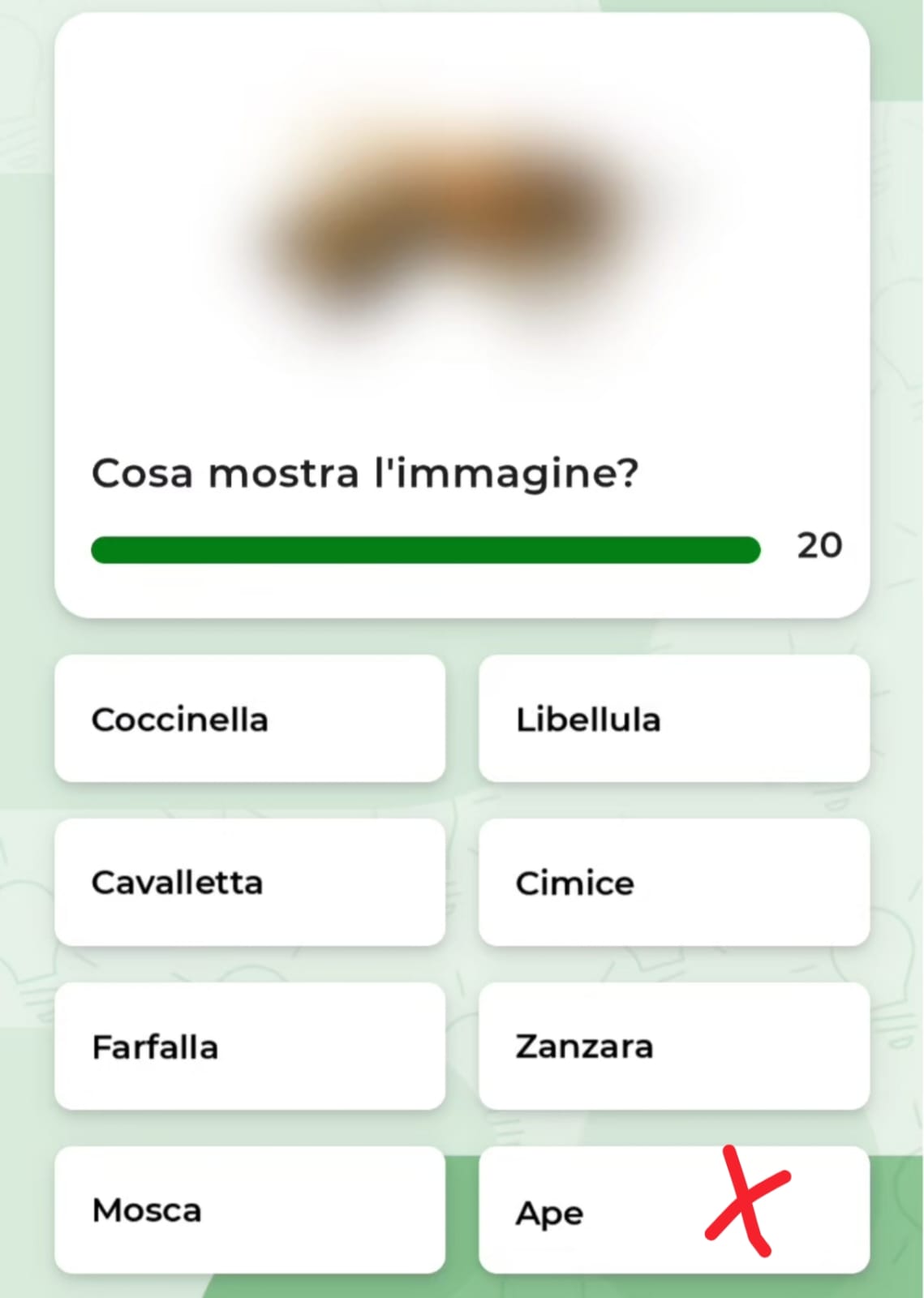This screenshot has height=1298, width=924.
Task: Choose Libellula as the answer
Action: [673, 719]
